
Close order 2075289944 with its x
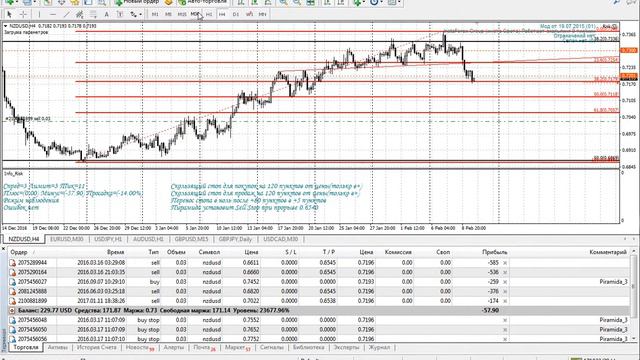[x=505, y=263]
